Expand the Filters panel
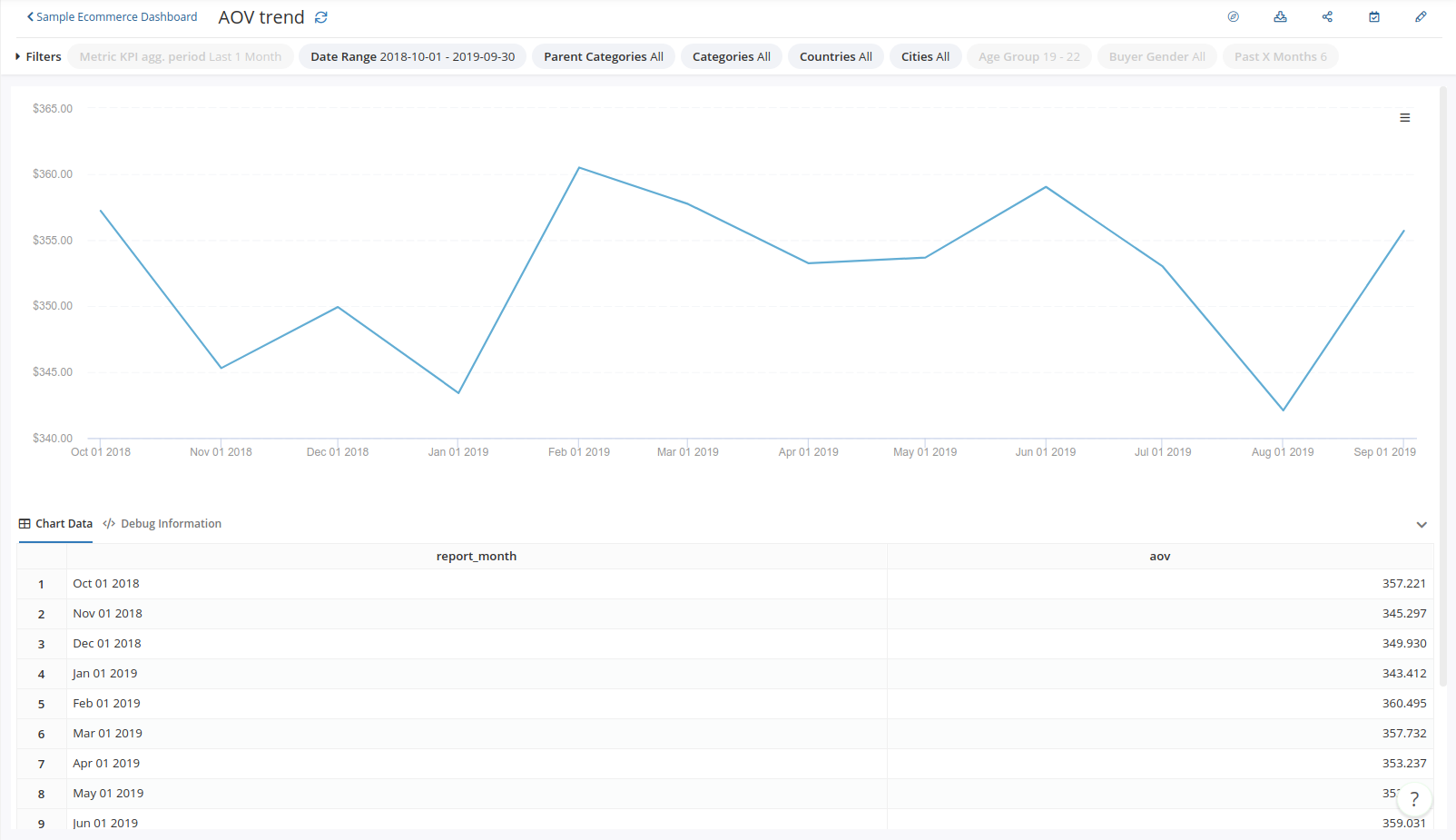Screen dimensions: 1456x840 click(x=38, y=56)
